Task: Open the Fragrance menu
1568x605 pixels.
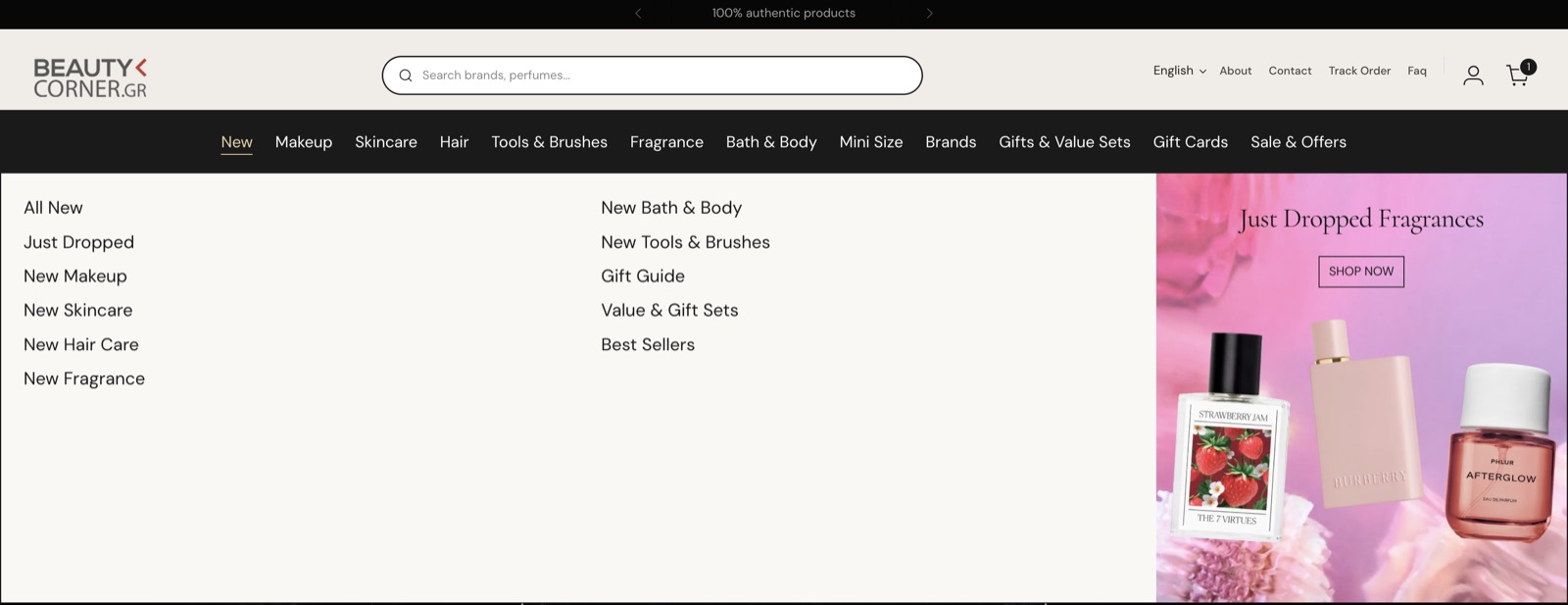Action: (666, 142)
